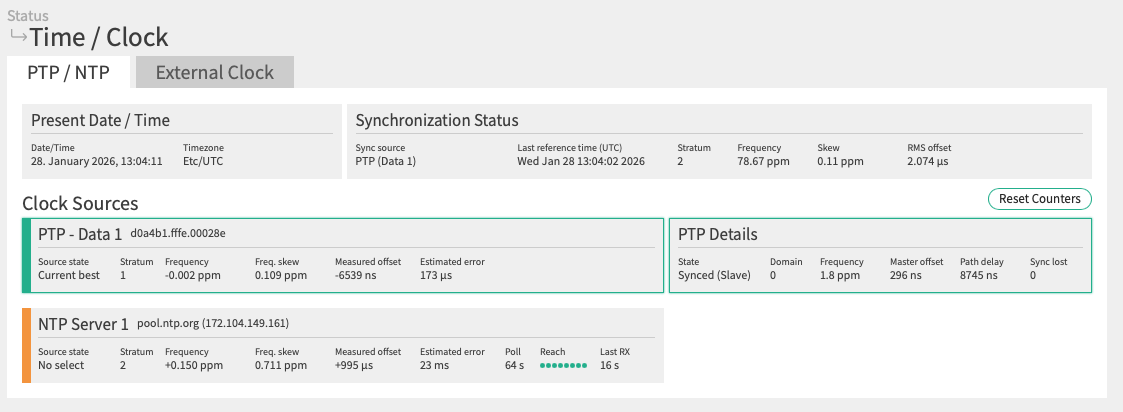Click the Last reference time value
1123x412 pixels.
click(582, 161)
